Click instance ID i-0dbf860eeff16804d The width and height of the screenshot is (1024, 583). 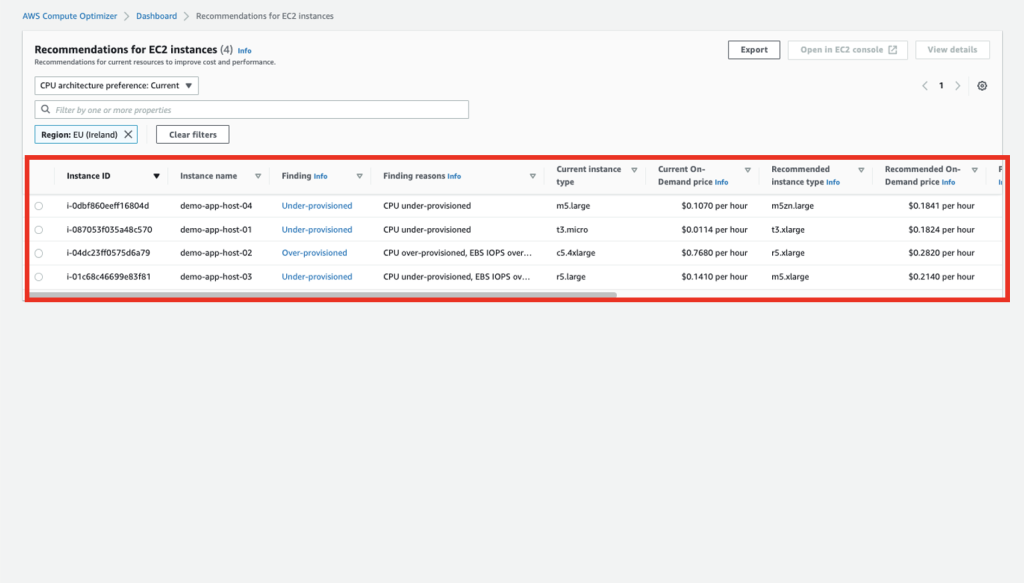pos(108,206)
